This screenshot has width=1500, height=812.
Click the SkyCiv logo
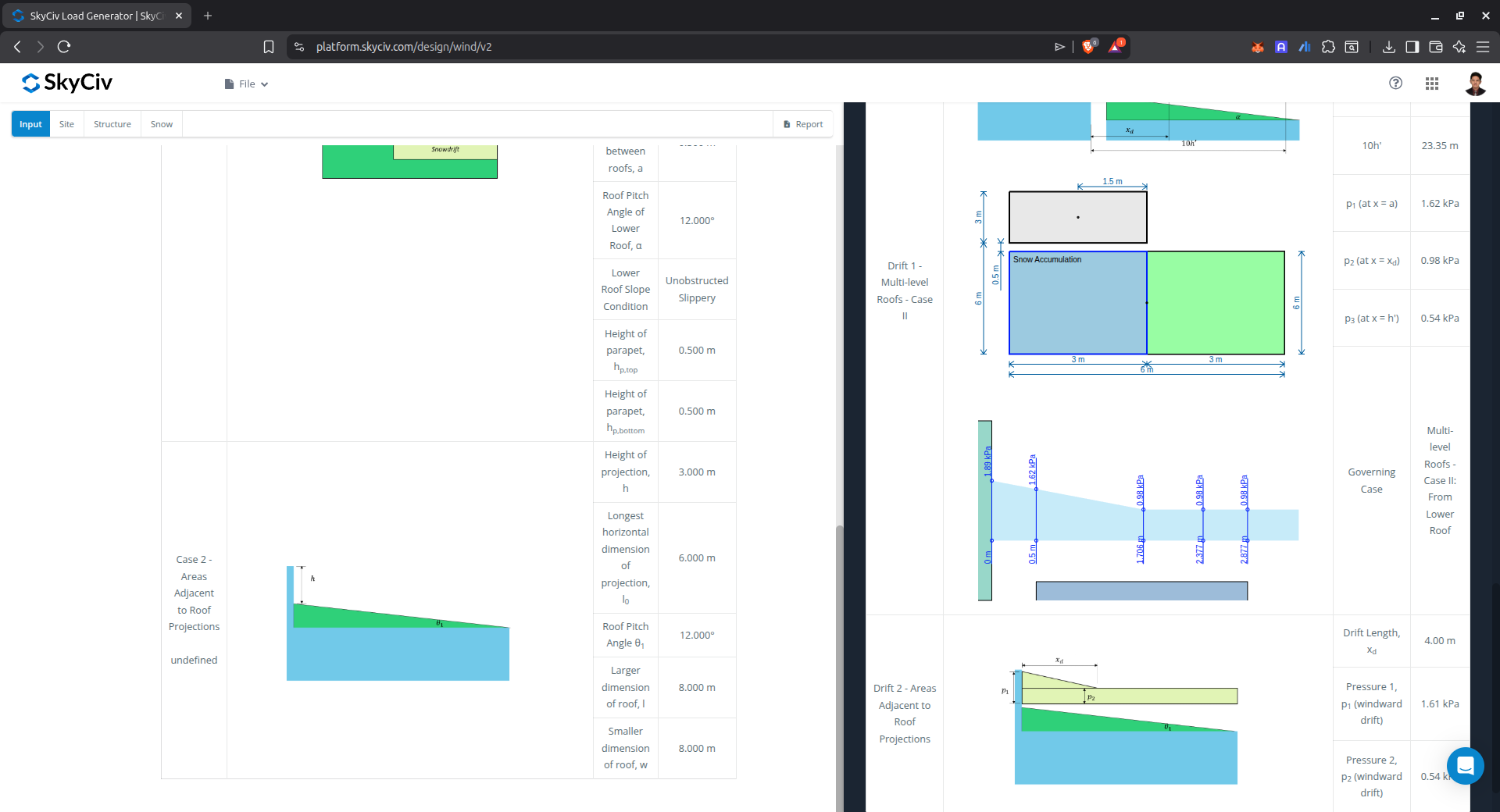[67, 83]
